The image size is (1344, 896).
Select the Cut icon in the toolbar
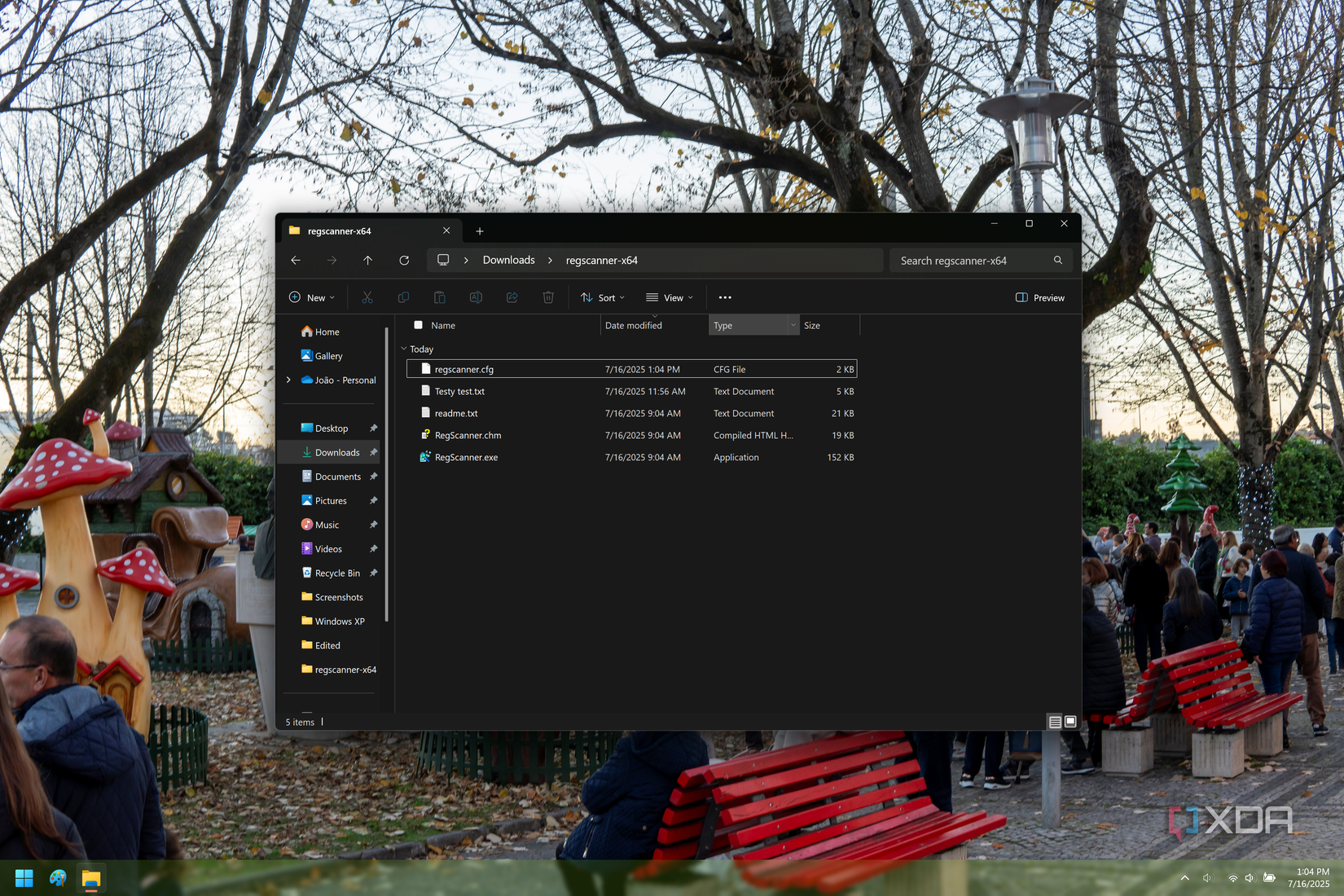(x=367, y=297)
